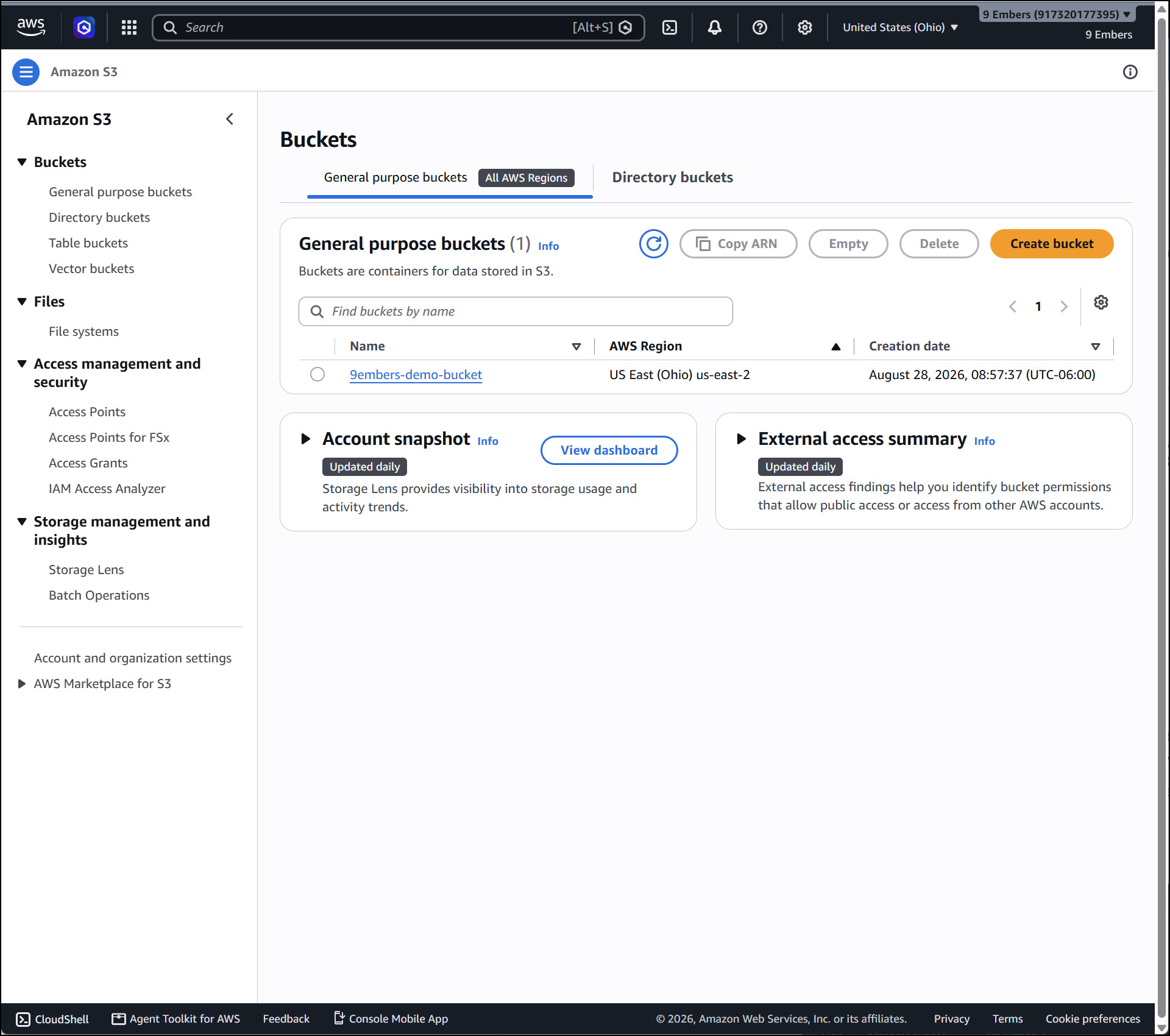This screenshot has width=1170, height=1036.
Task: Click the Create bucket button
Action: tap(1052, 244)
